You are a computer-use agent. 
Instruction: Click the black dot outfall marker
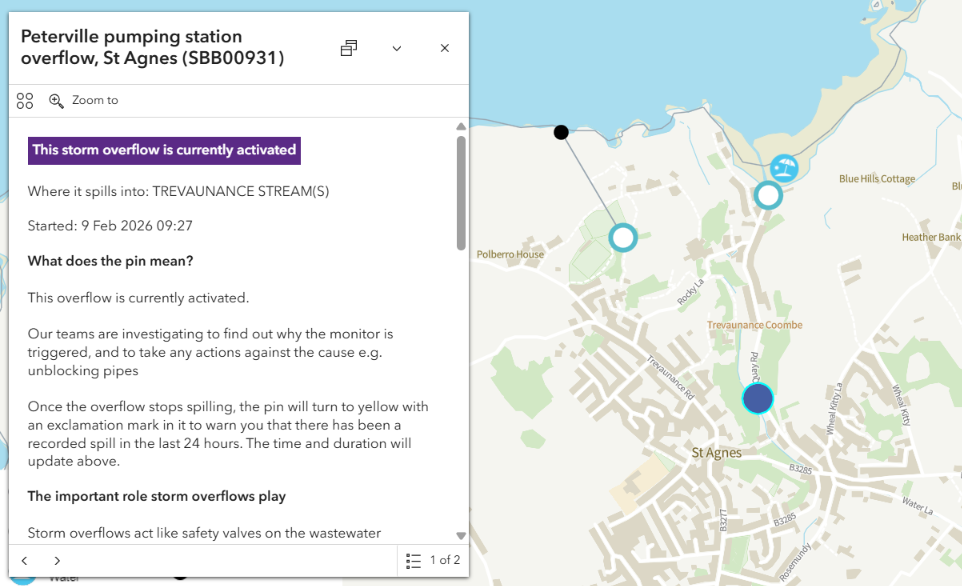coord(561,132)
